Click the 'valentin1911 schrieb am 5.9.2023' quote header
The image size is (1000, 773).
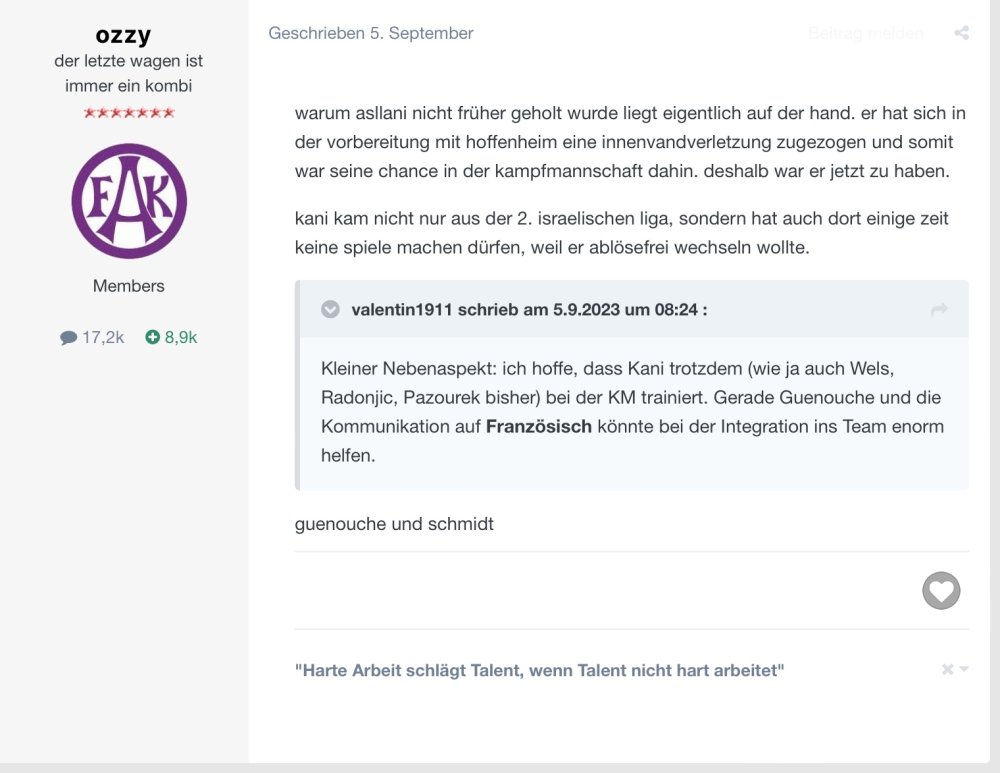pyautogui.click(x=529, y=310)
